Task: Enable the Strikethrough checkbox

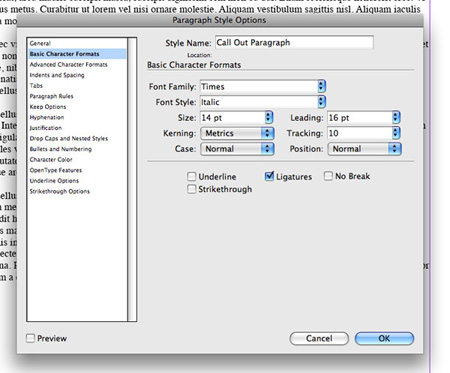Action: click(192, 189)
